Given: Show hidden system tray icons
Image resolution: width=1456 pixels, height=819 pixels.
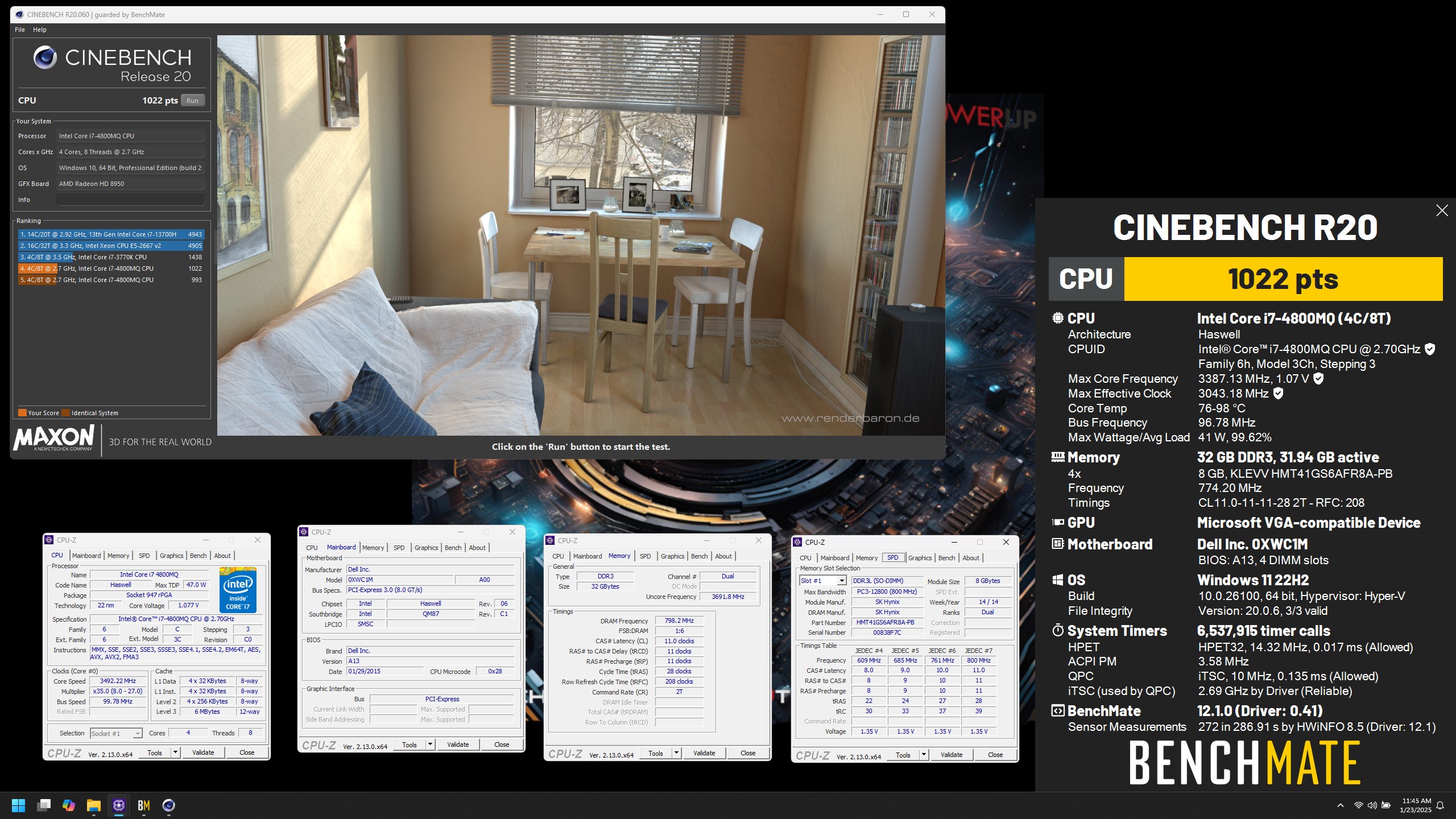Looking at the screenshot, I should tap(1341, 805).
